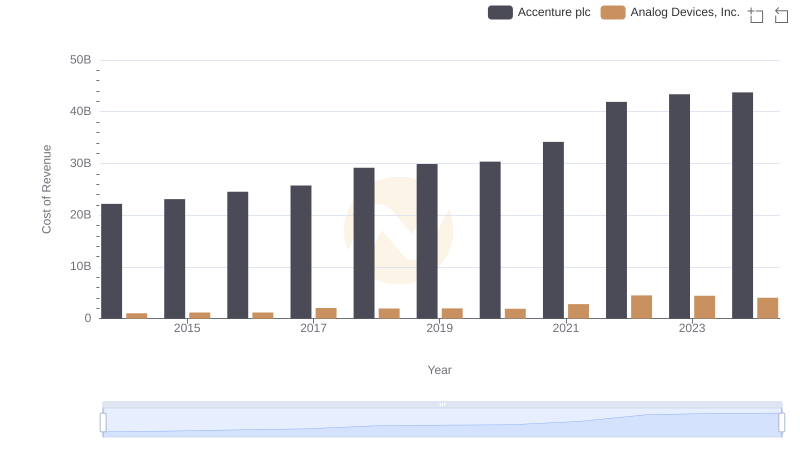Grab the right handle of zoom slider
The image size is (800, 461).
click(x=781, y=423)
